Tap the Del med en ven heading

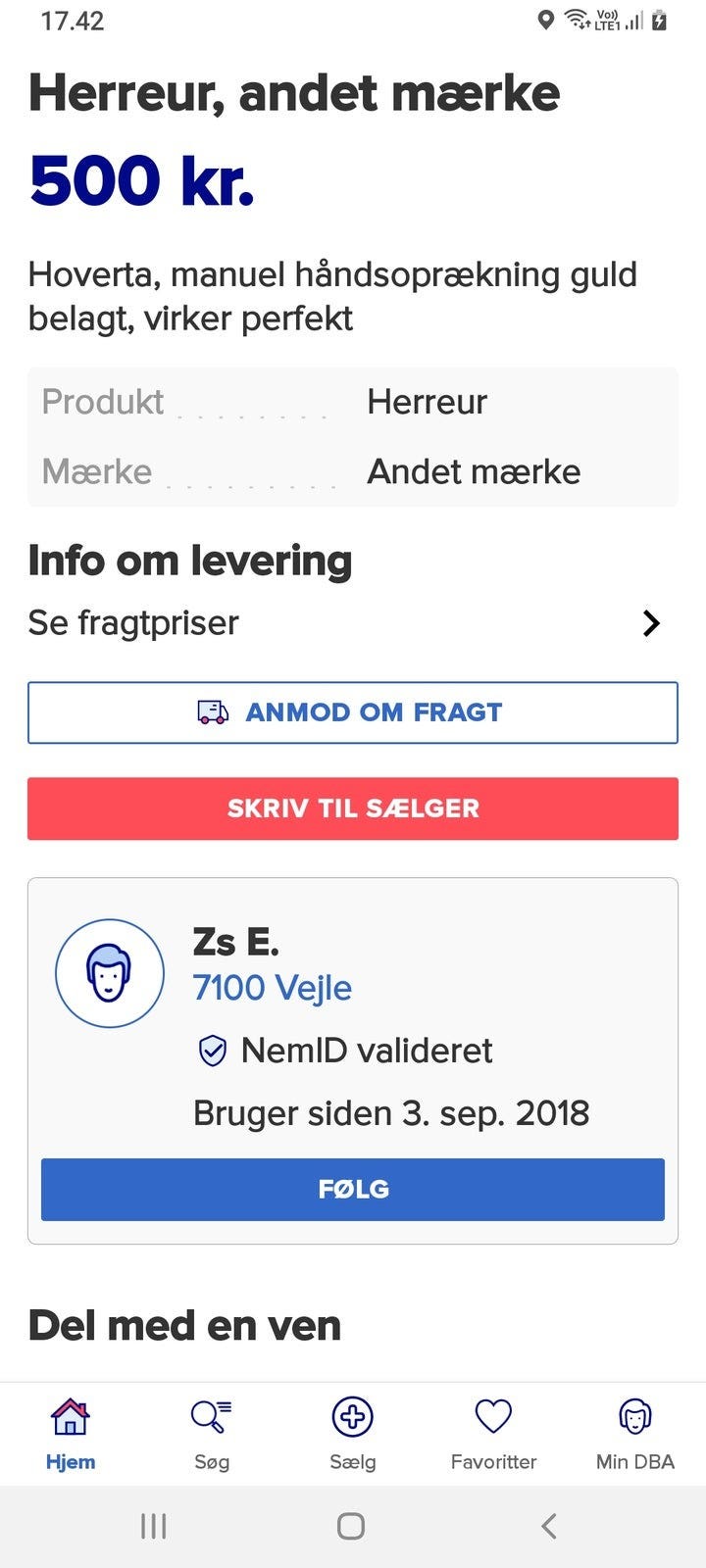tap(185, 1326)
